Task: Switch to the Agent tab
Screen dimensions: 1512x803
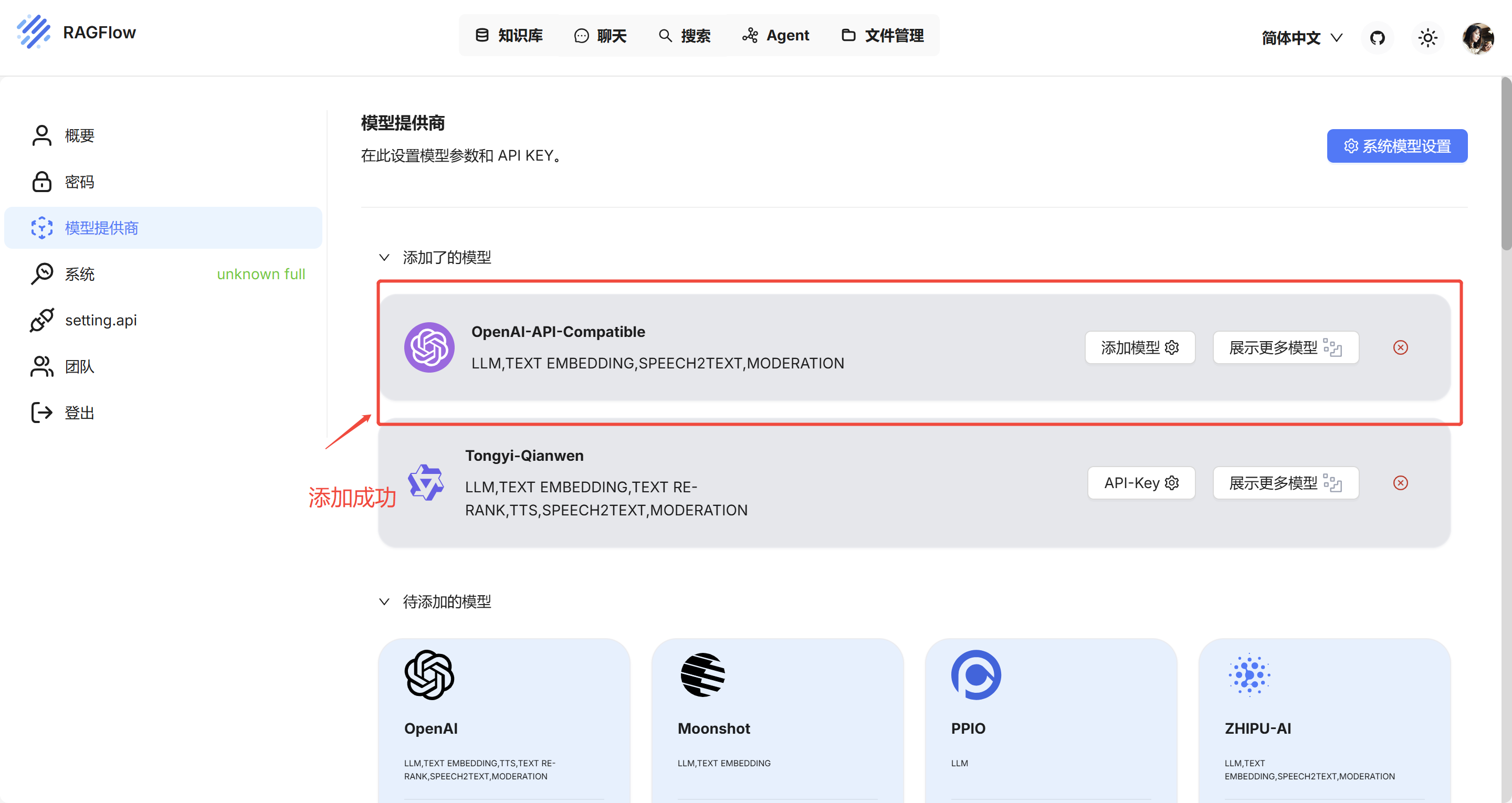Action: point(775,35)
